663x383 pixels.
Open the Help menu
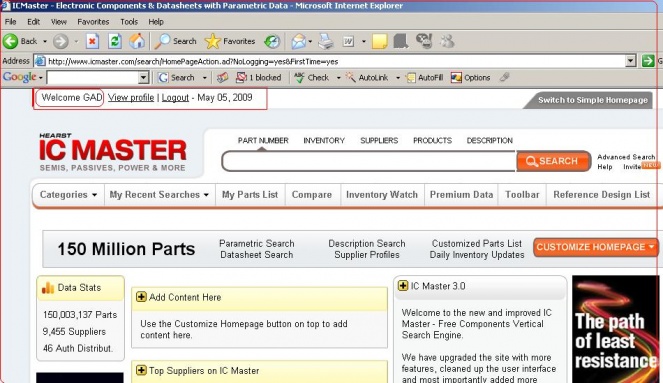coord(156,22)
